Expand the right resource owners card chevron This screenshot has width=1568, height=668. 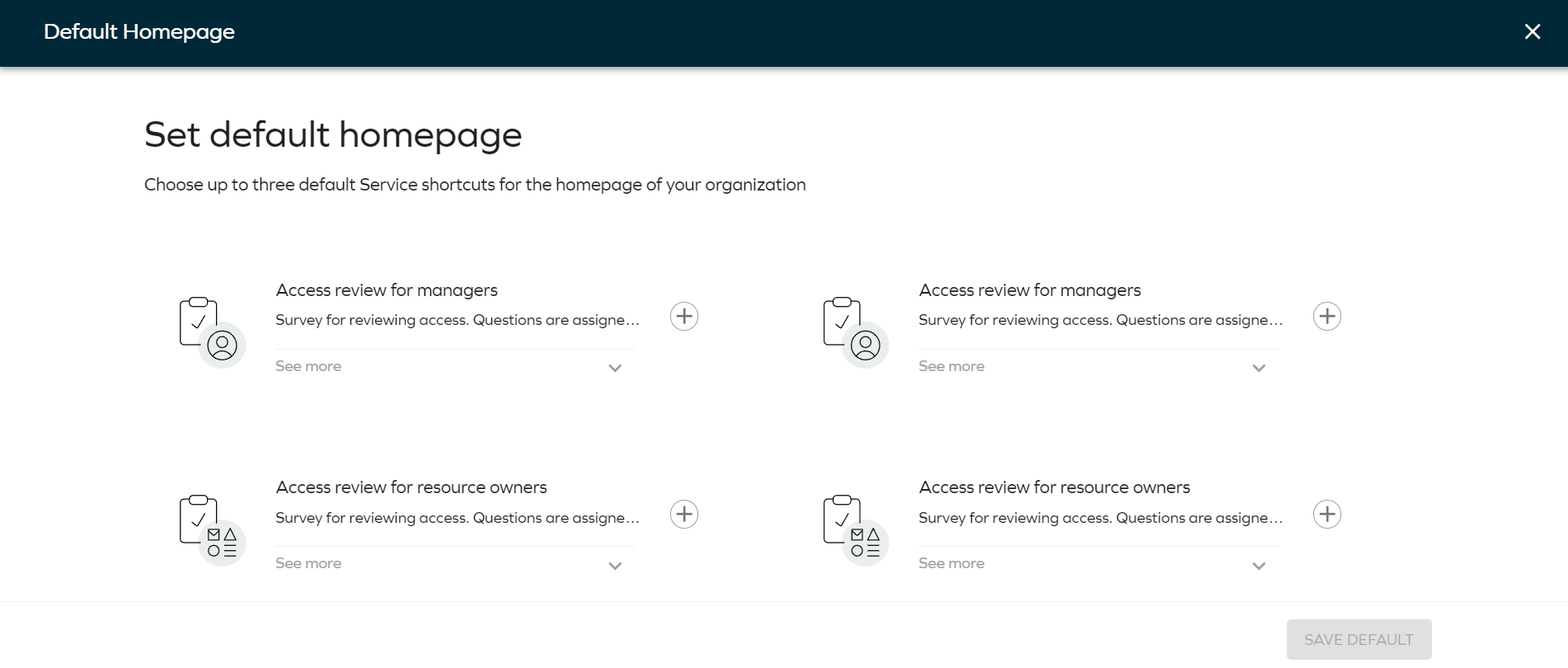click(x=1258, y=566)
